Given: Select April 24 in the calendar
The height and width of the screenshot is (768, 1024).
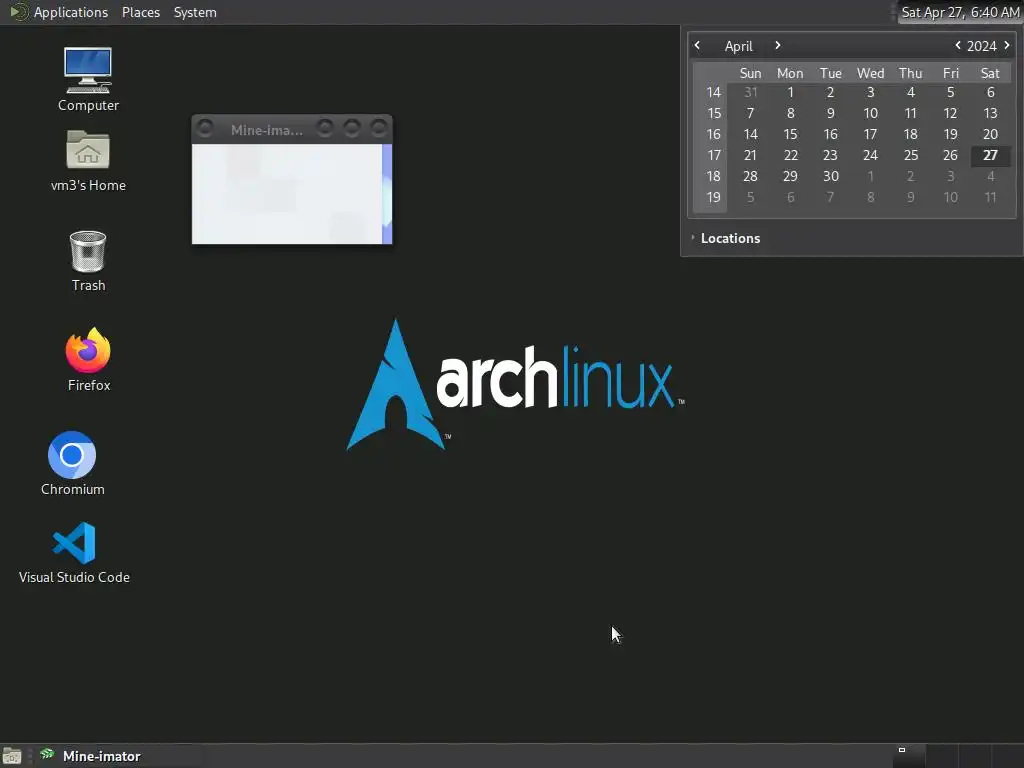Looking at the screenshot, I should pos(871,155).
